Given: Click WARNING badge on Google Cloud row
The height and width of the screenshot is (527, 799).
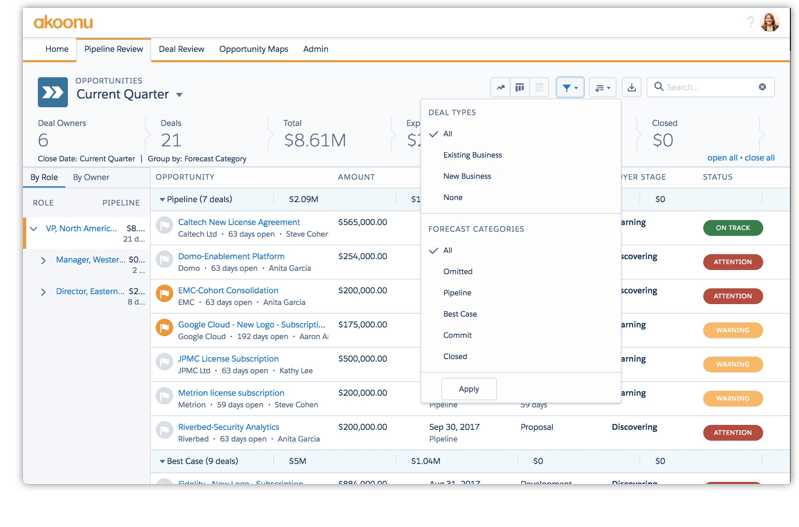Looking at the screenshot, I should 733,330.
